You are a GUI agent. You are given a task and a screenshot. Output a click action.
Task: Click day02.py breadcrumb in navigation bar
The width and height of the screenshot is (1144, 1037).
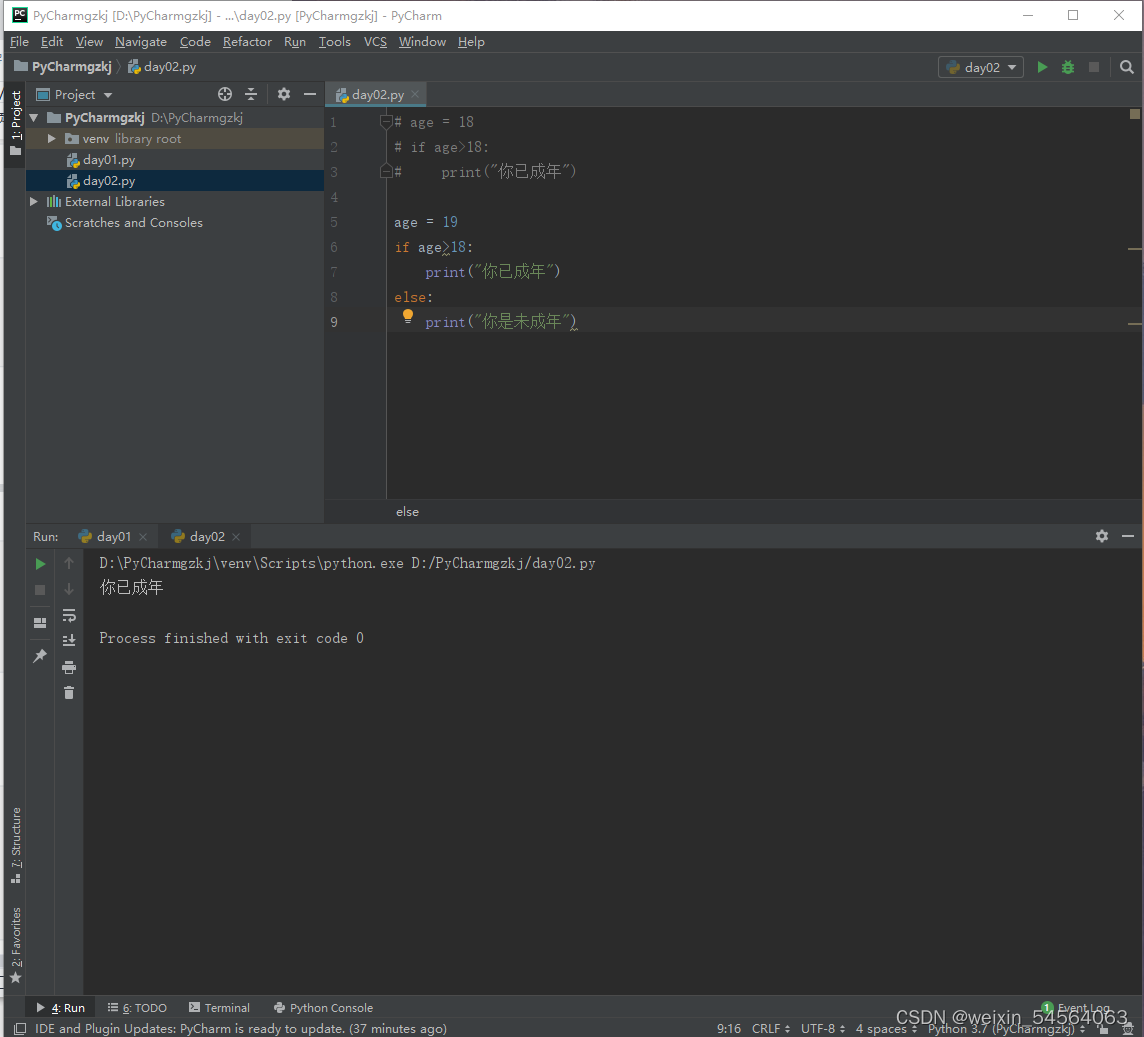[162, 66]
